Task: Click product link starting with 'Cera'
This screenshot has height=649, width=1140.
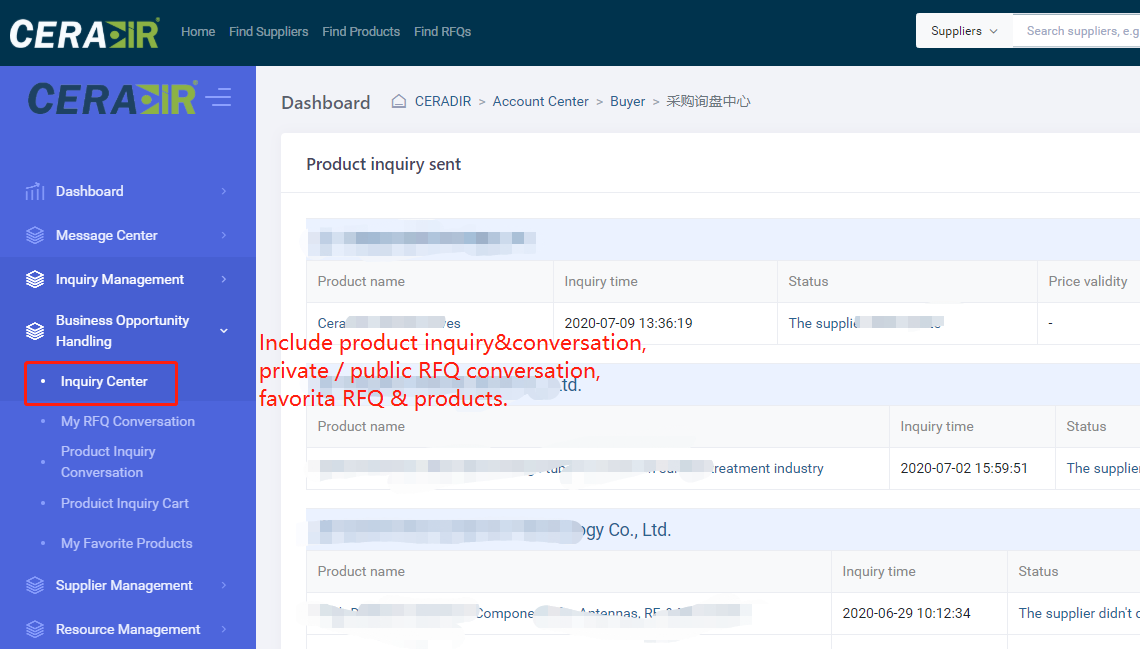Action: pyautogui.click(x=389, y=323)
